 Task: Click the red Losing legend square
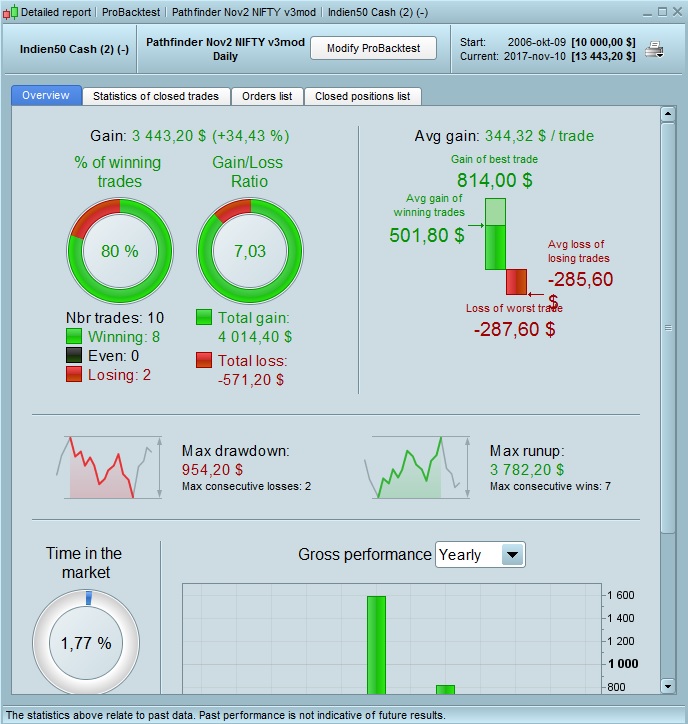click(74, 374)
